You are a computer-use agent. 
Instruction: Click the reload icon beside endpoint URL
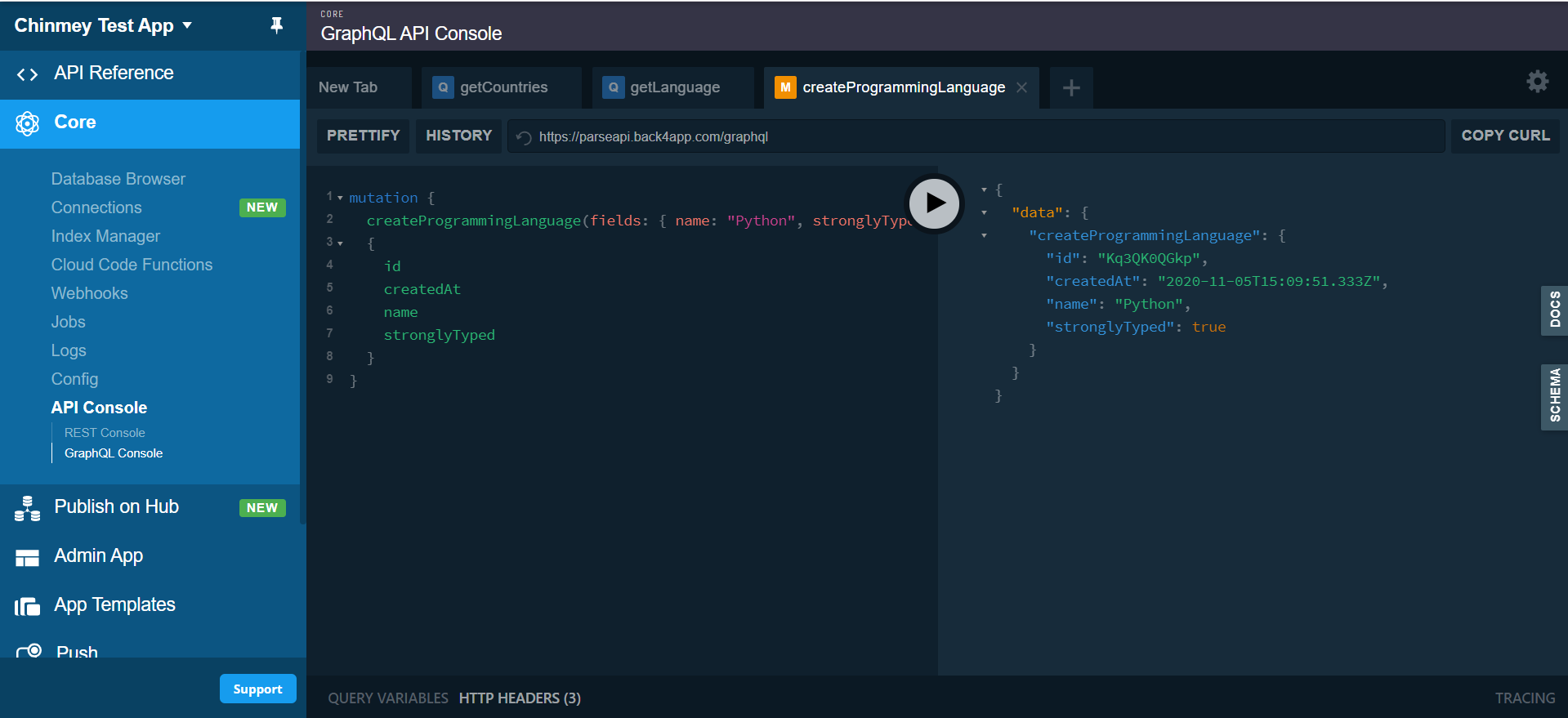point(524,137)
